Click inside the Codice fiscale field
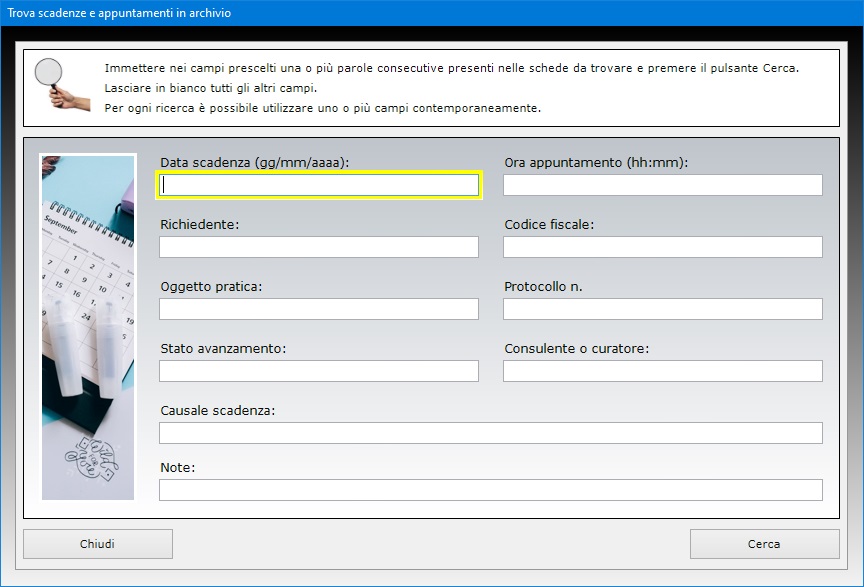This screenshot has width=864, height=587. pos(662,247)
